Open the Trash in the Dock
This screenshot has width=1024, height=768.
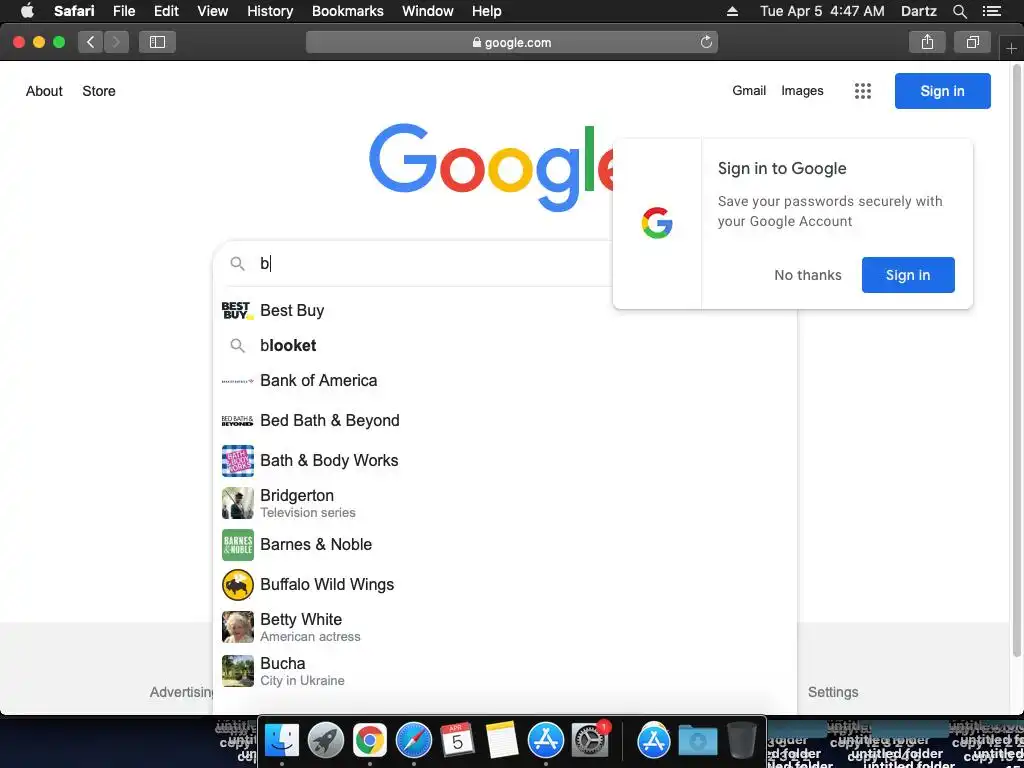coord(741,740)
